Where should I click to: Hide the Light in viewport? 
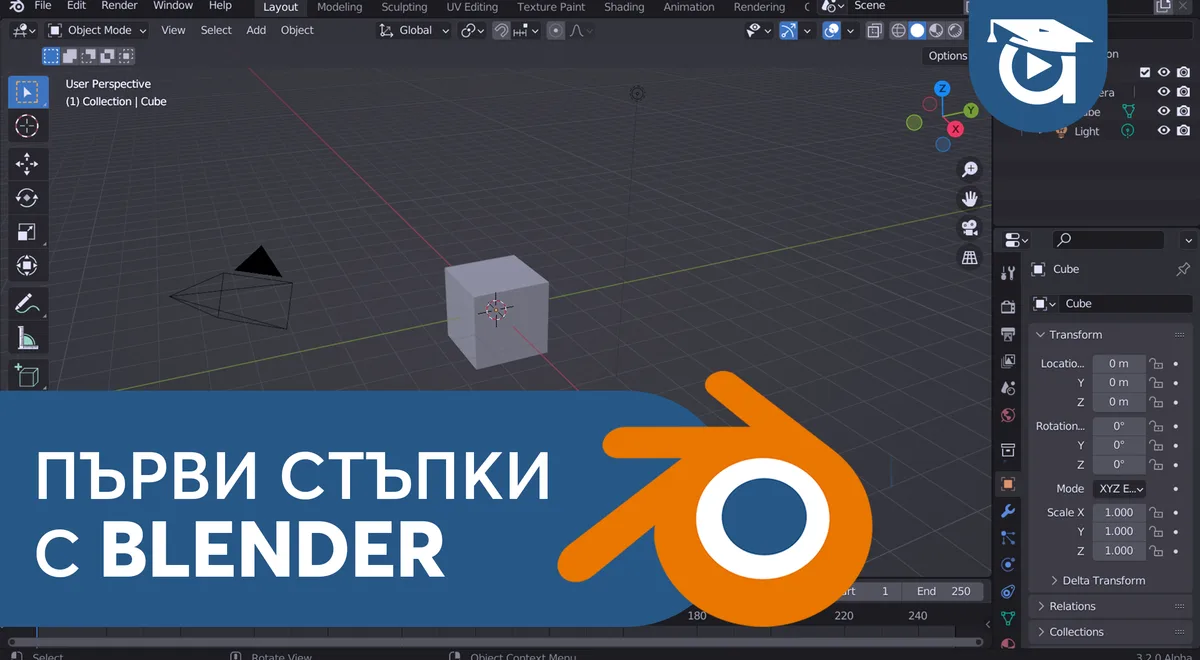click(1164, 131)
